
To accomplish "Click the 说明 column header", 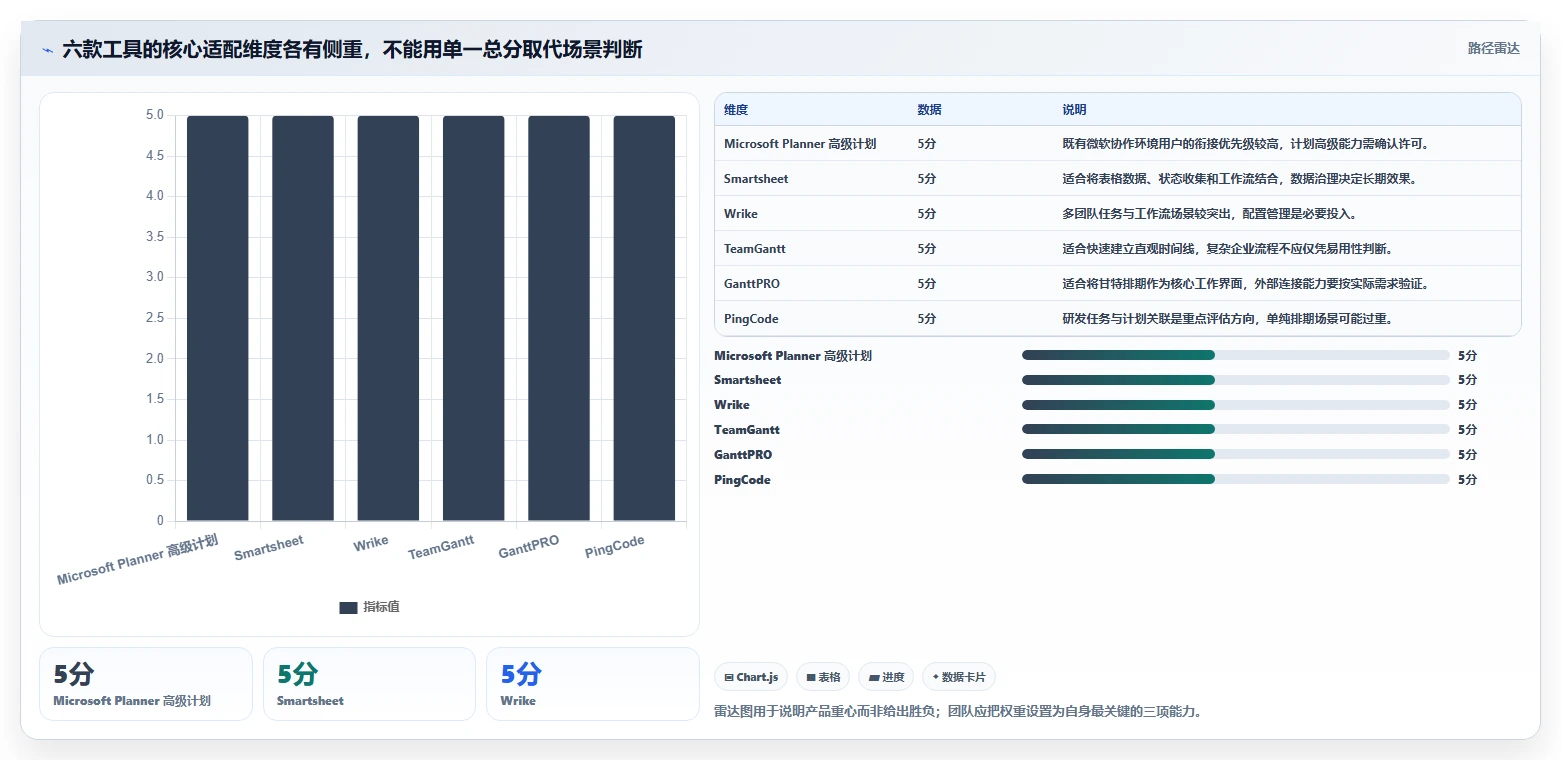I will (x=1074, y=109).
